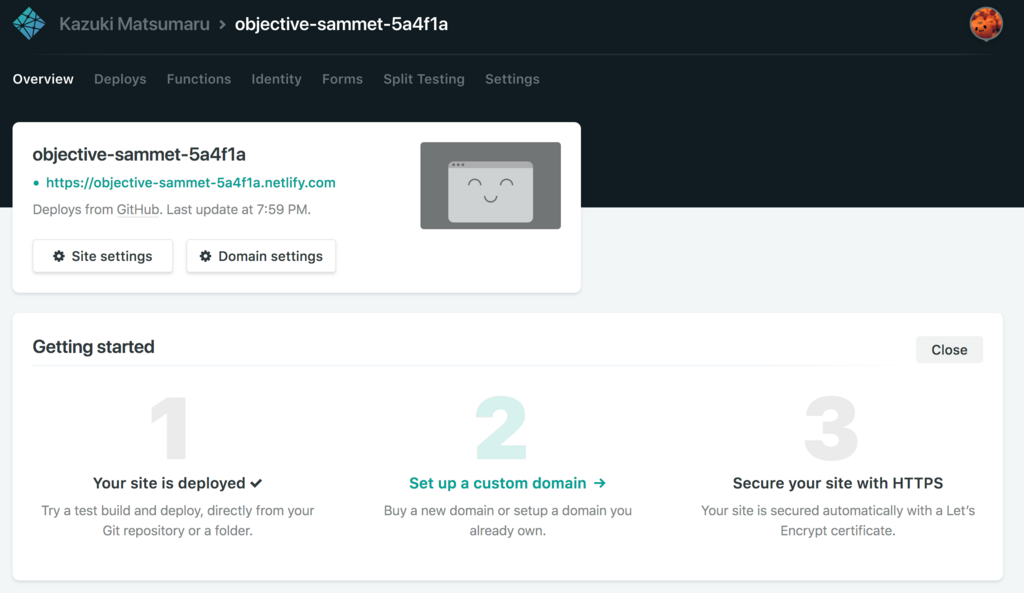Open Domain settings
1024x593 pixels.
261,256
